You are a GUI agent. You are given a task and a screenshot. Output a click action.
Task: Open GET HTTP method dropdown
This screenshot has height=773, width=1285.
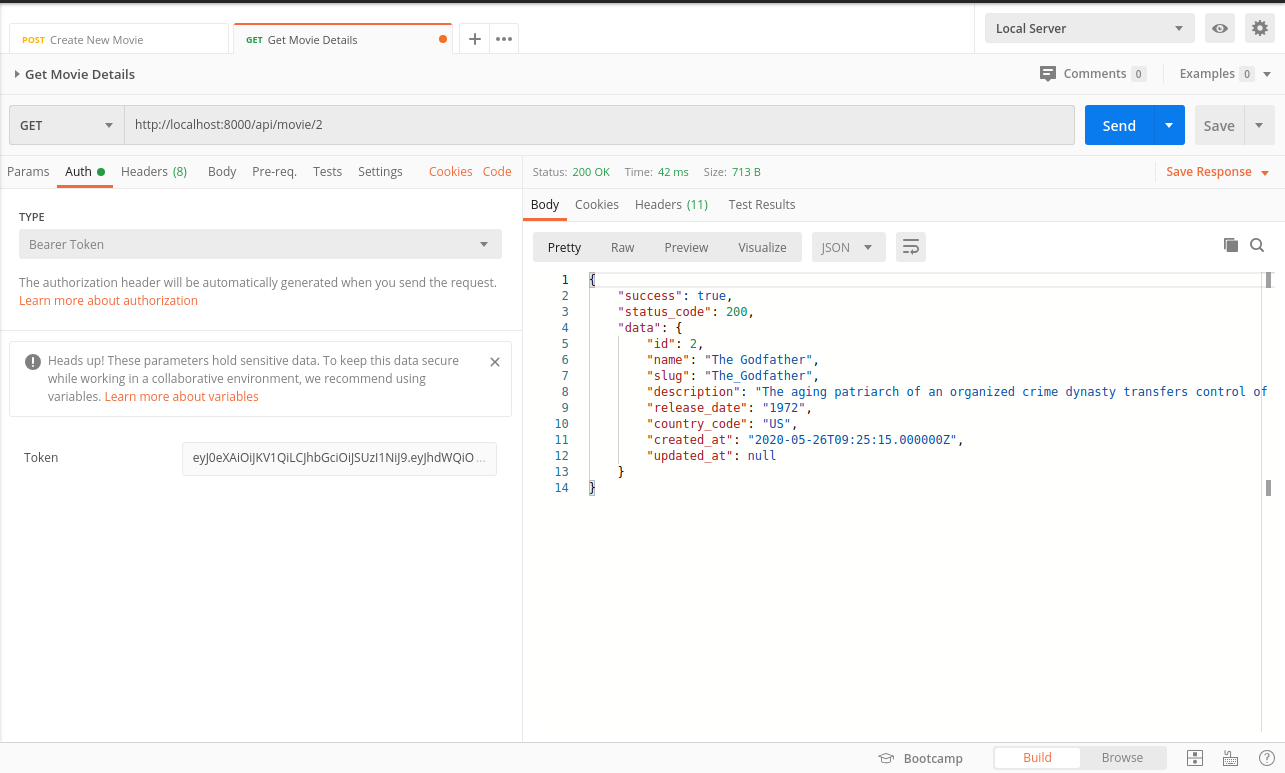[67, 125]
